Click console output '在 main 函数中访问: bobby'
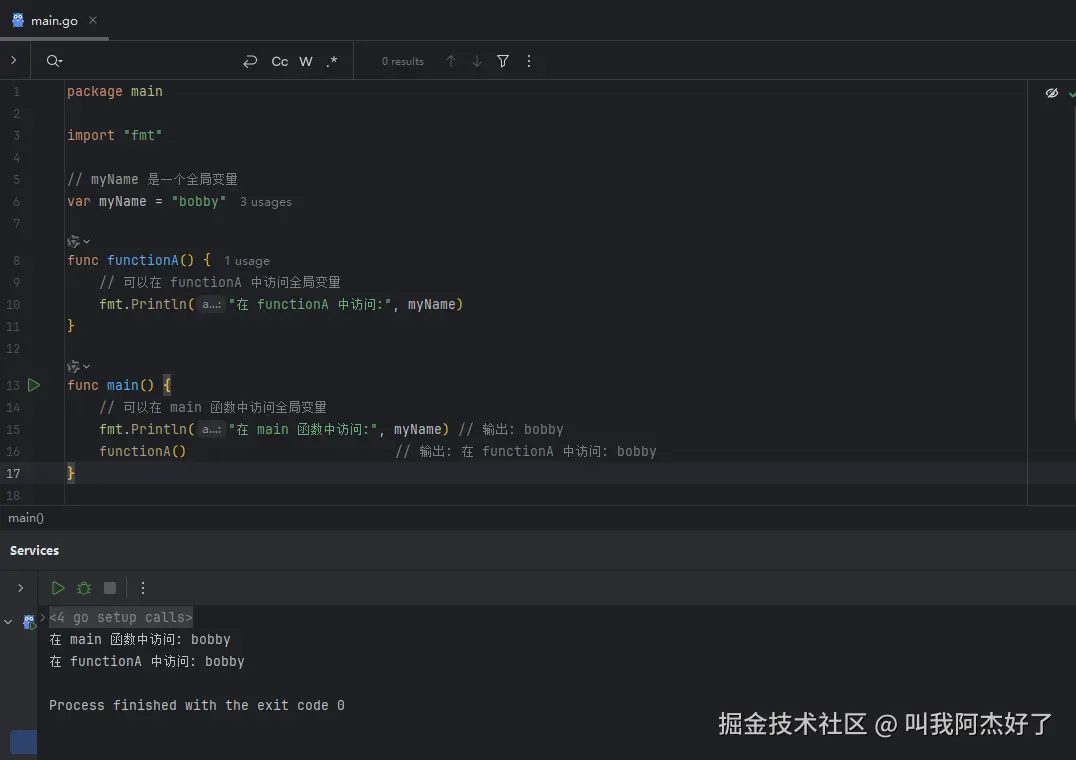 point(140,639)
